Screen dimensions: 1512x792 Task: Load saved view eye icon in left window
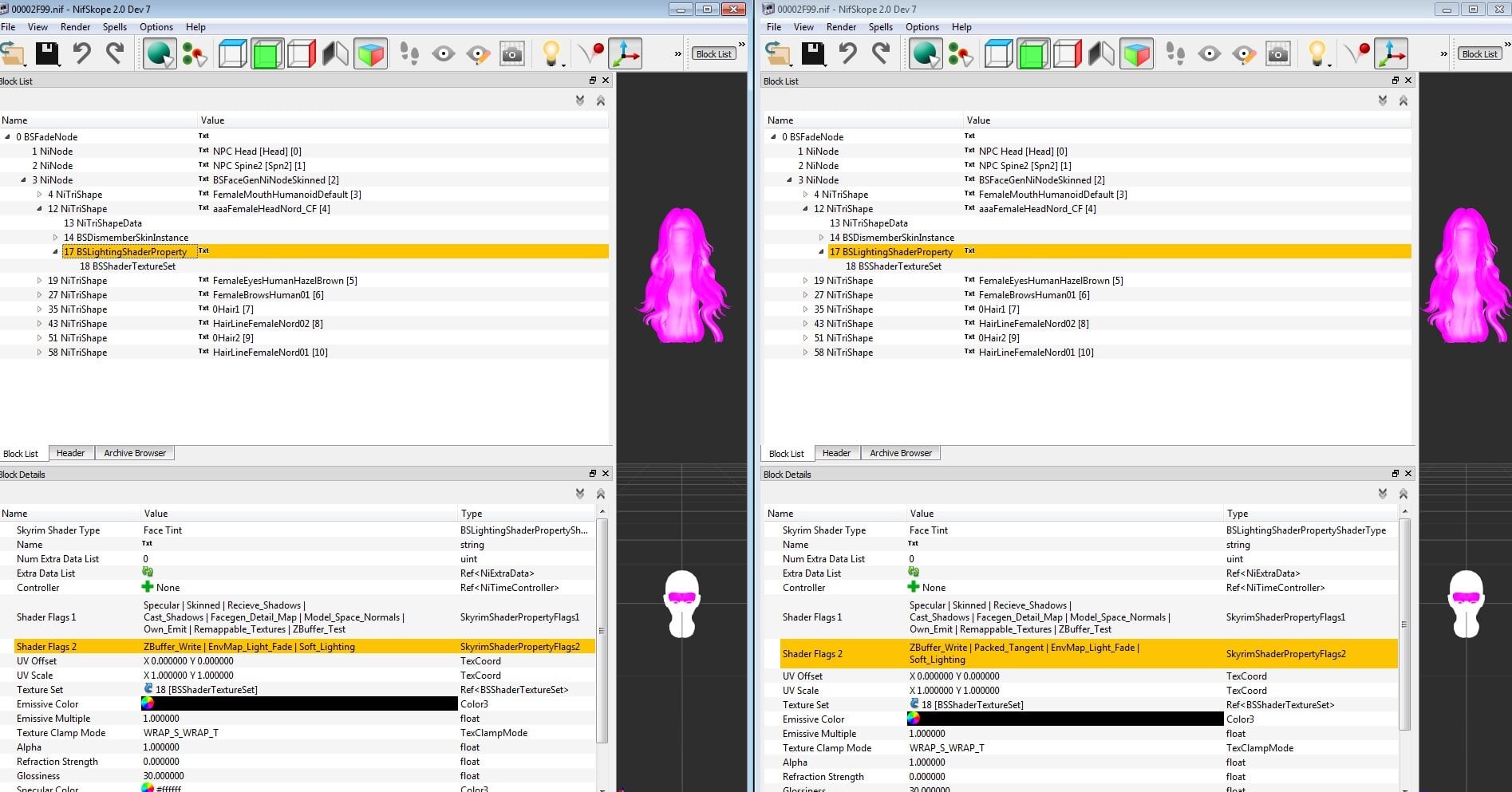click(444, 53)
